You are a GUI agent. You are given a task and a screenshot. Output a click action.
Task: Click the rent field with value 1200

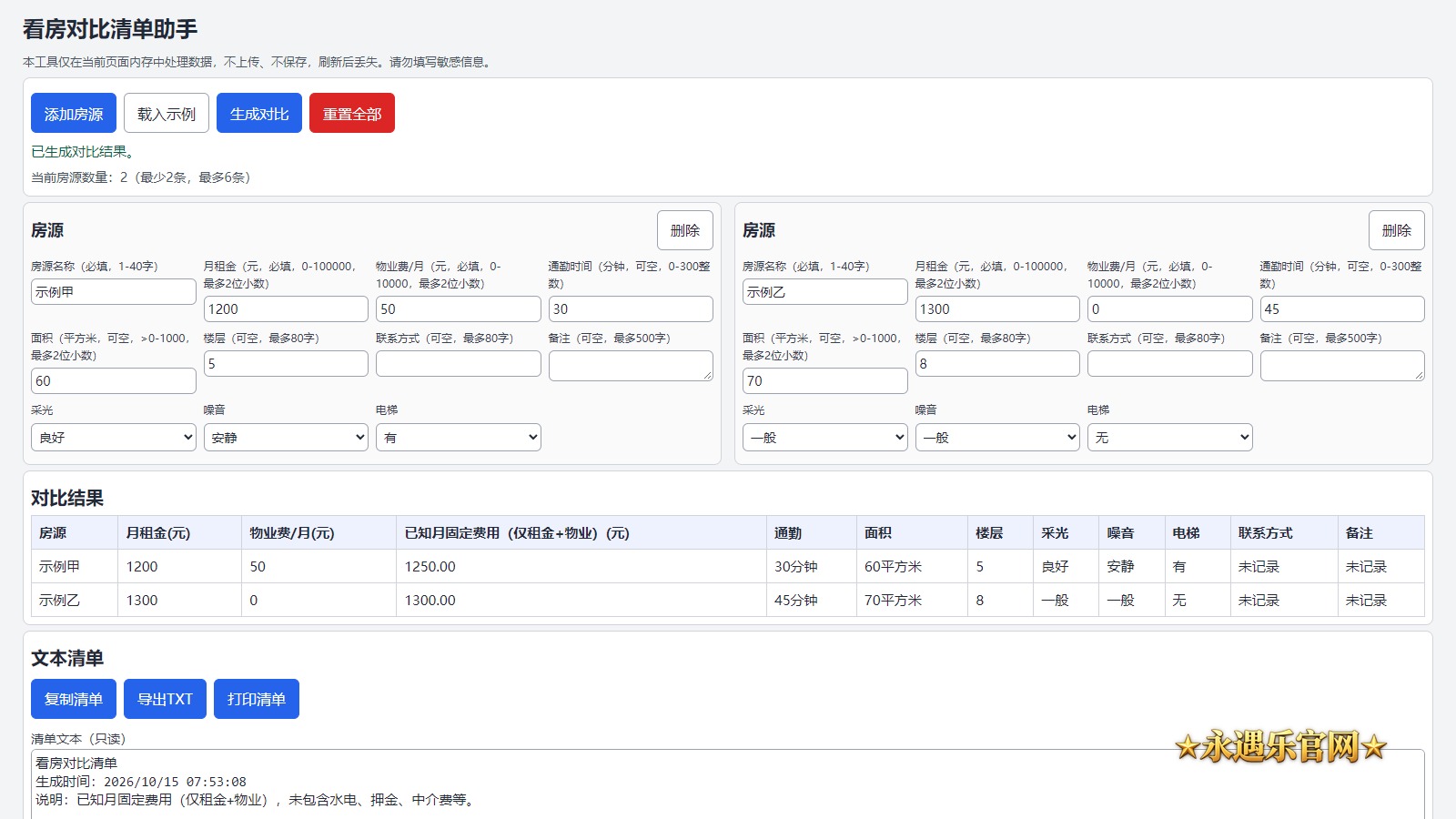[x=286, y=309]
